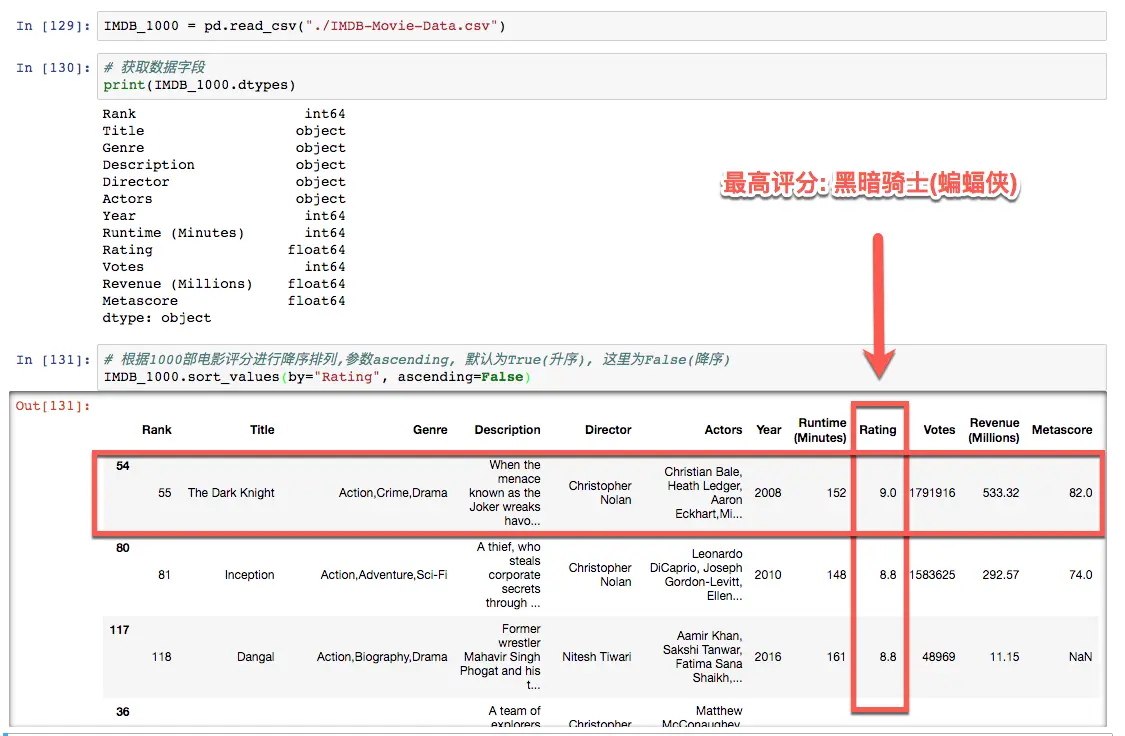
Task: Click the metascore value 82.0
Action: (1081, 493)
